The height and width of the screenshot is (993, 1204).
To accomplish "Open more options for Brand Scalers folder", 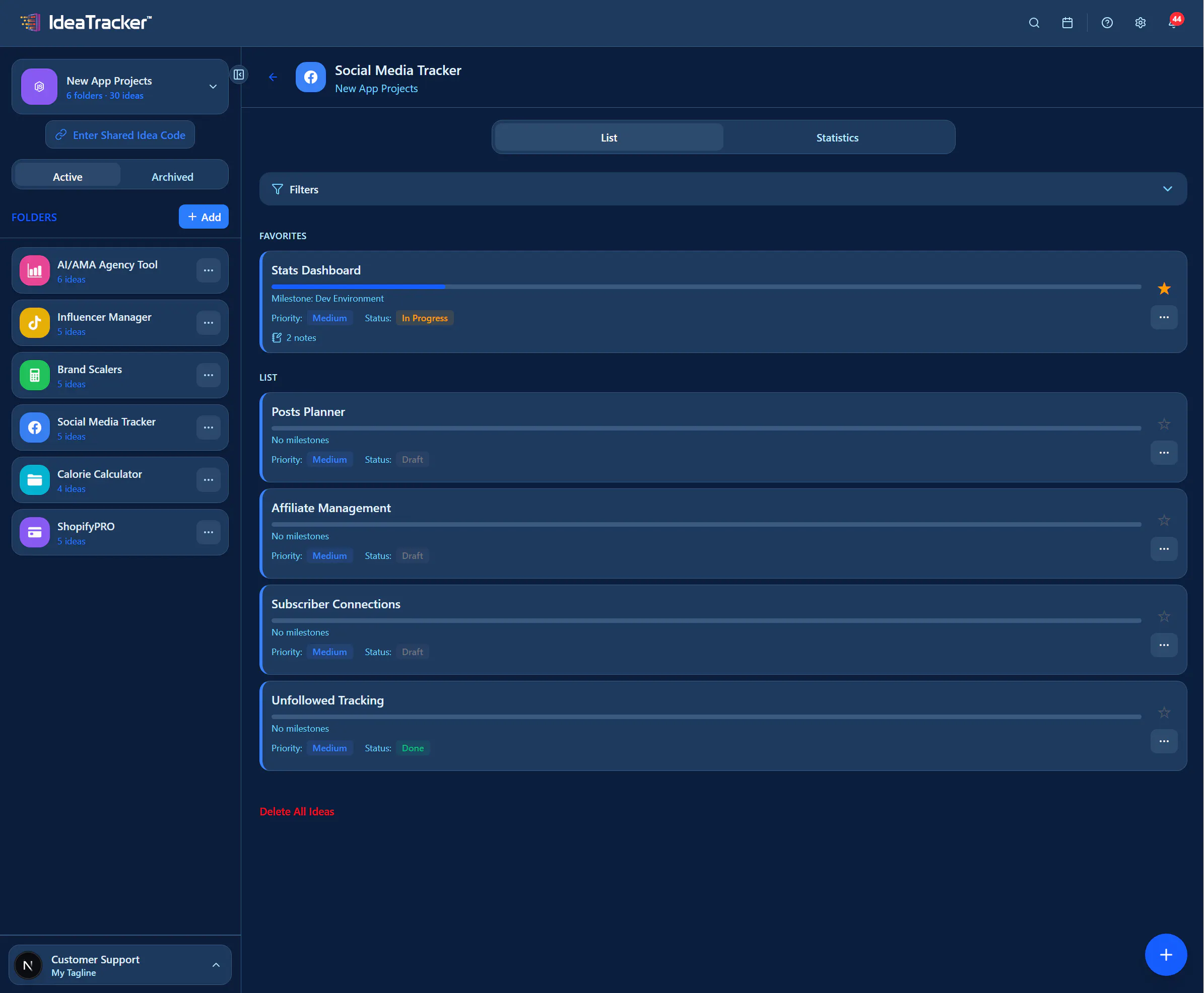I will 208,375.
